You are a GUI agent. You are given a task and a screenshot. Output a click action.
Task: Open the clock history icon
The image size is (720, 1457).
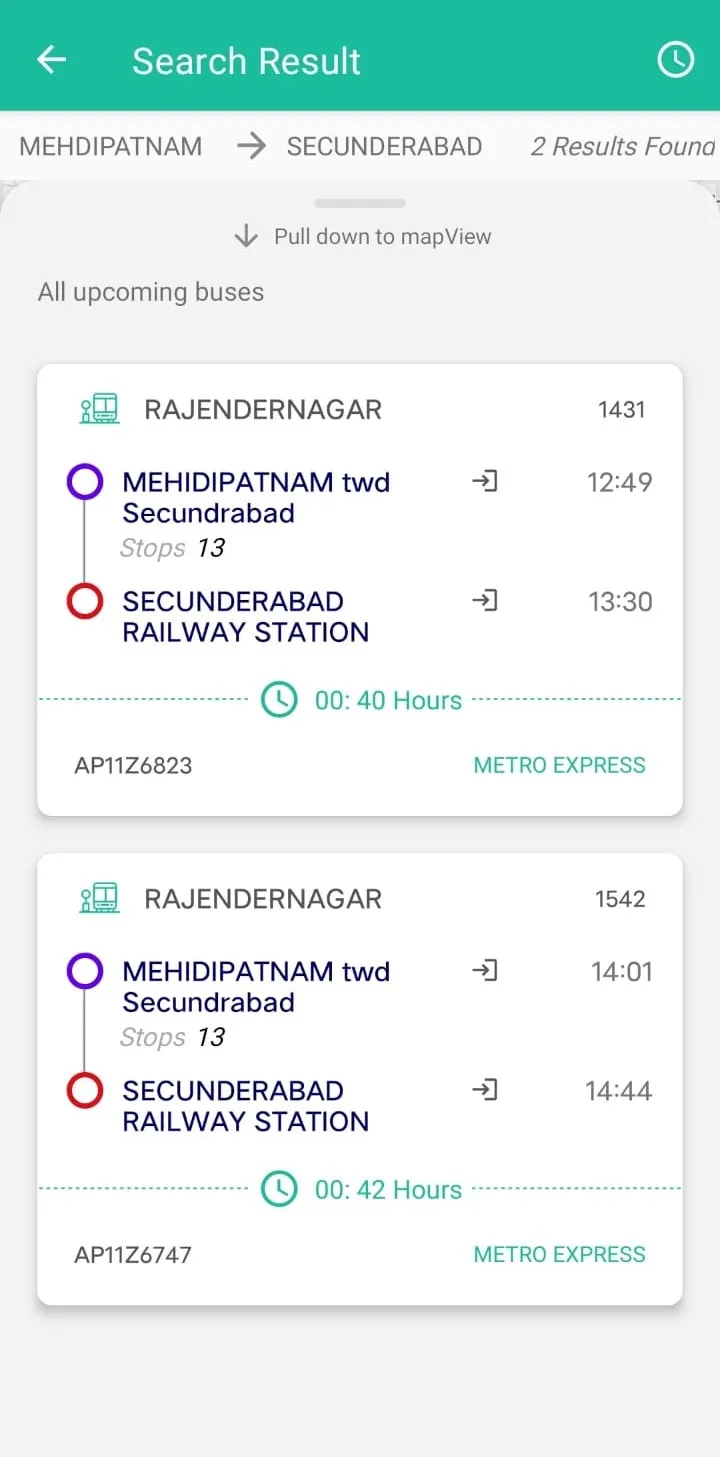675,60
